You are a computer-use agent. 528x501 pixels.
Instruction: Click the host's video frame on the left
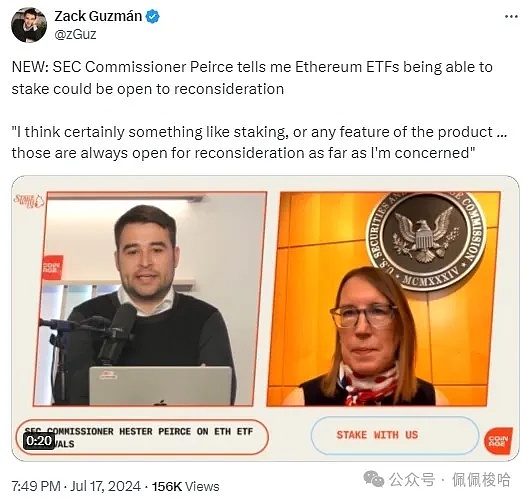click(150, 299)
